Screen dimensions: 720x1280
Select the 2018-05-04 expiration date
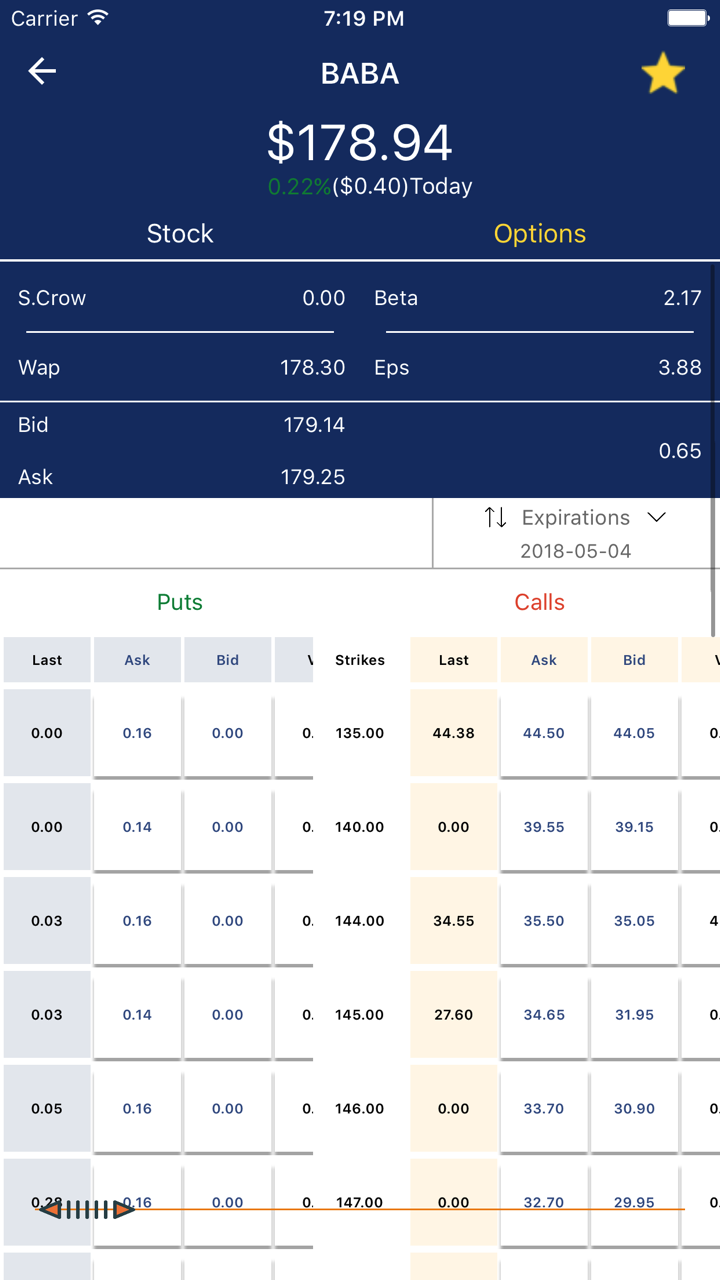pos(575,551)
